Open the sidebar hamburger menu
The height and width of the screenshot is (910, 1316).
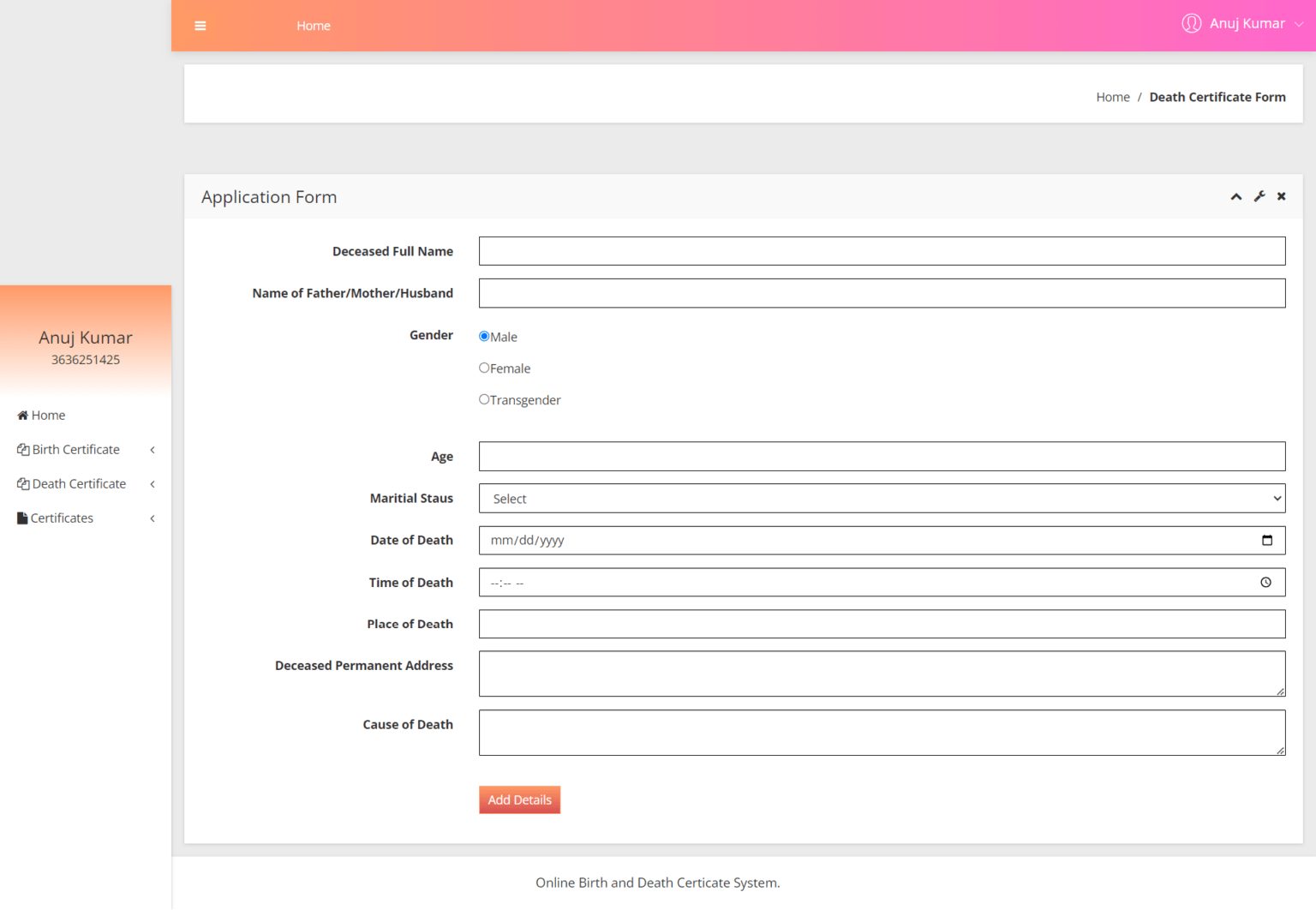(200, 25)
